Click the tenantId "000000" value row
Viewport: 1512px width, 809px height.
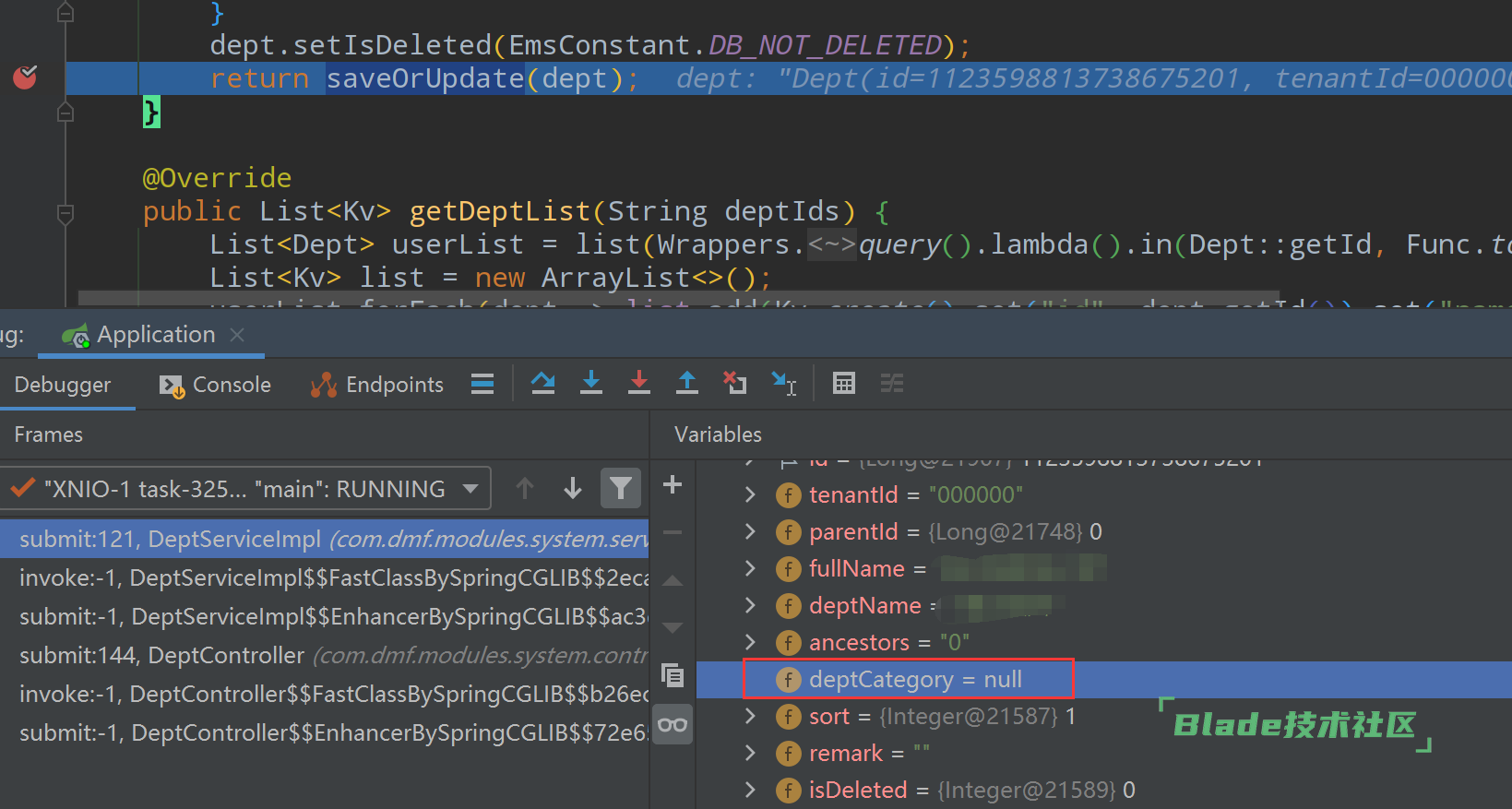coord(1103,494)
